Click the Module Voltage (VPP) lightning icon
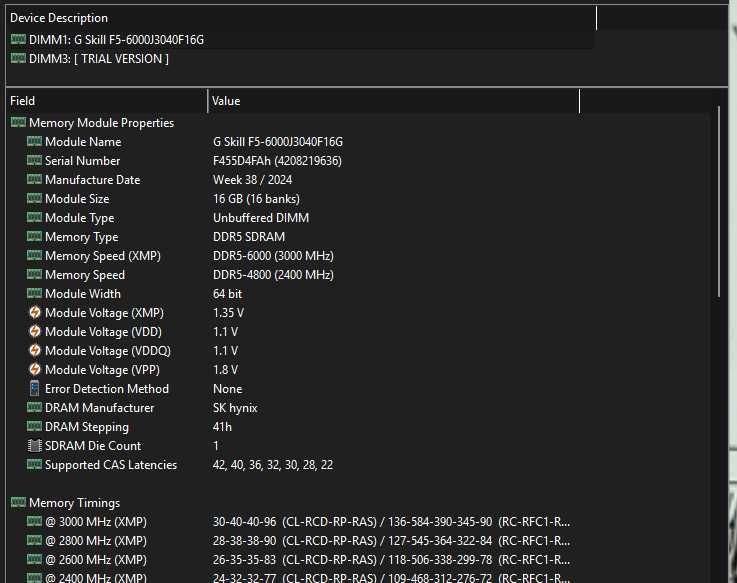Screen dimensions: 737x583 [x=35, y=370]
